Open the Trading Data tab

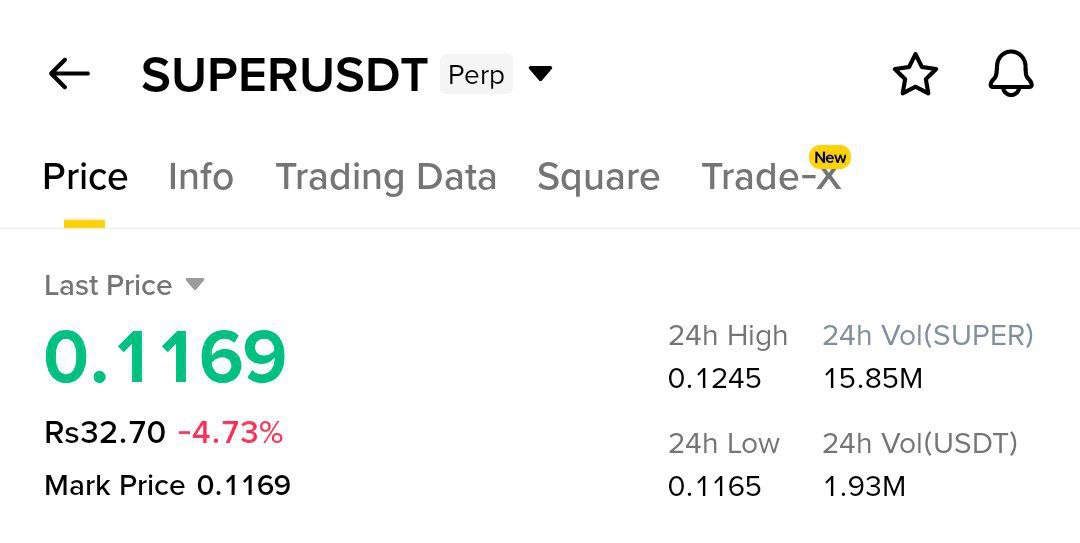(386, 177)
